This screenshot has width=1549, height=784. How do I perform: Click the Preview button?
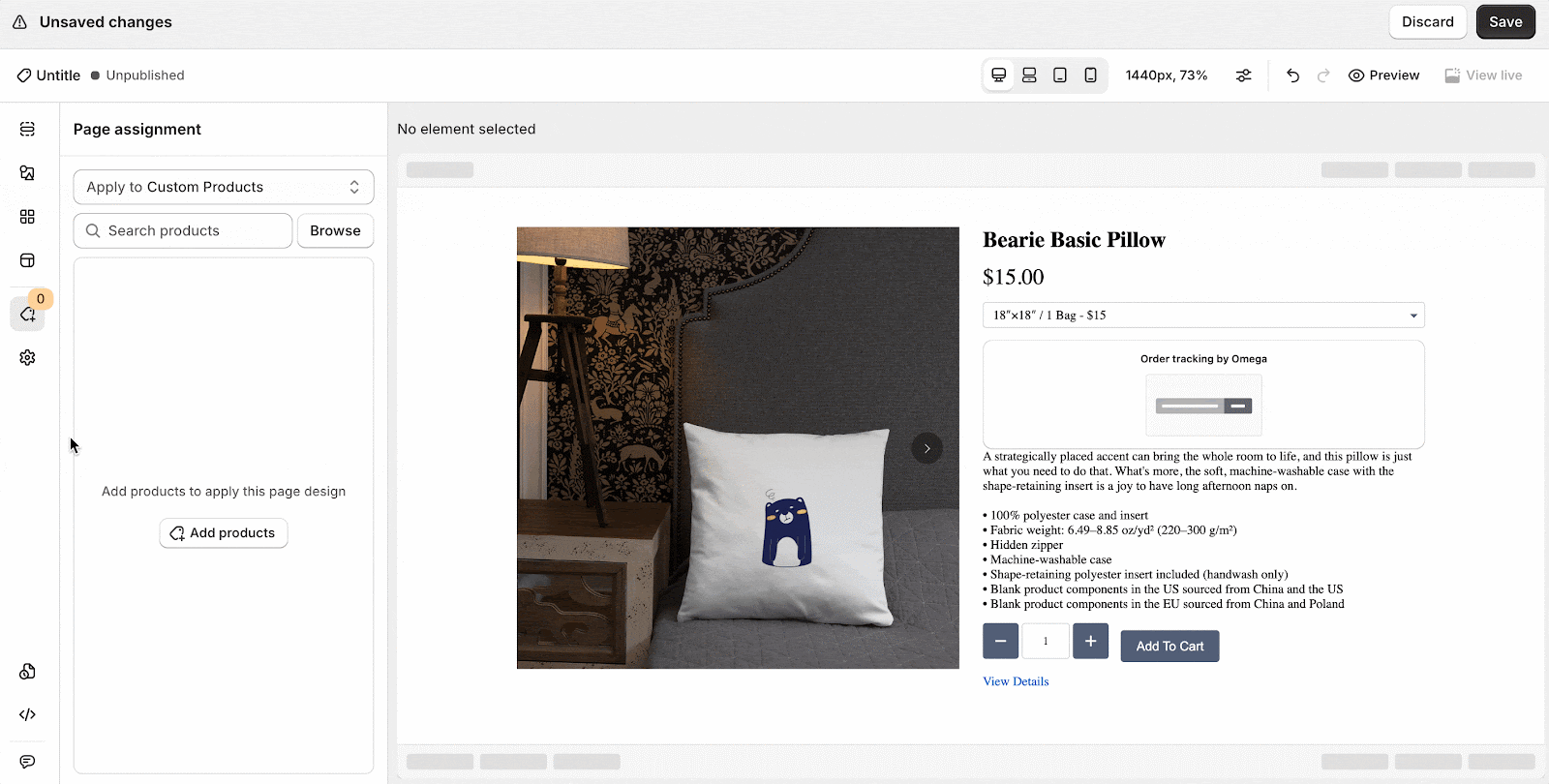pos(1383,75)
